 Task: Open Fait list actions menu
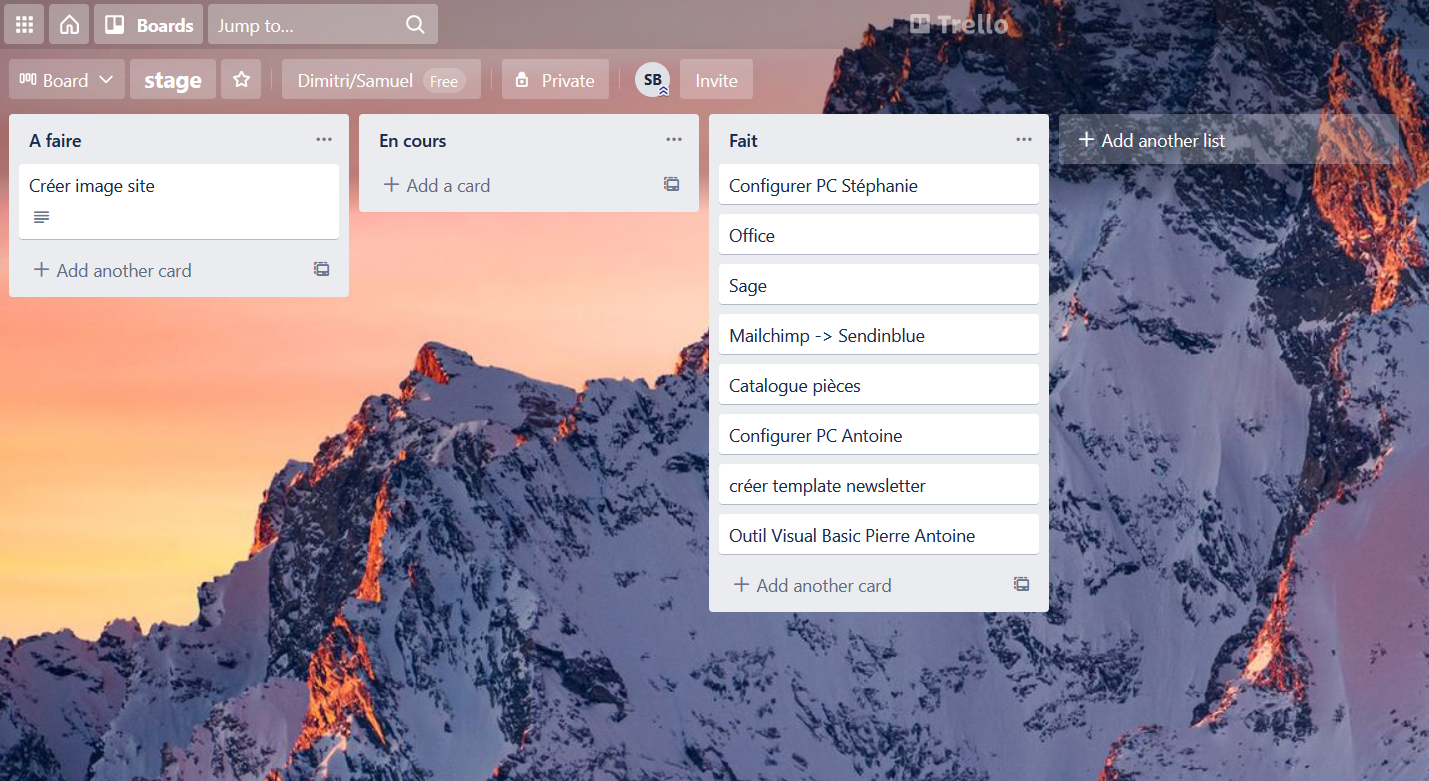point(1023,140)
